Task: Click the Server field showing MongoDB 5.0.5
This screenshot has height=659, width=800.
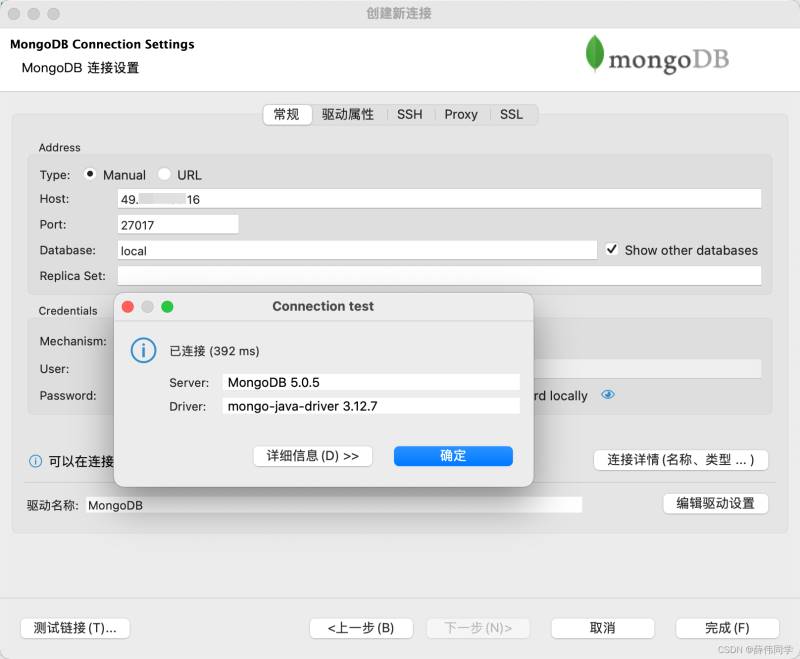Action: pos(371,382)
